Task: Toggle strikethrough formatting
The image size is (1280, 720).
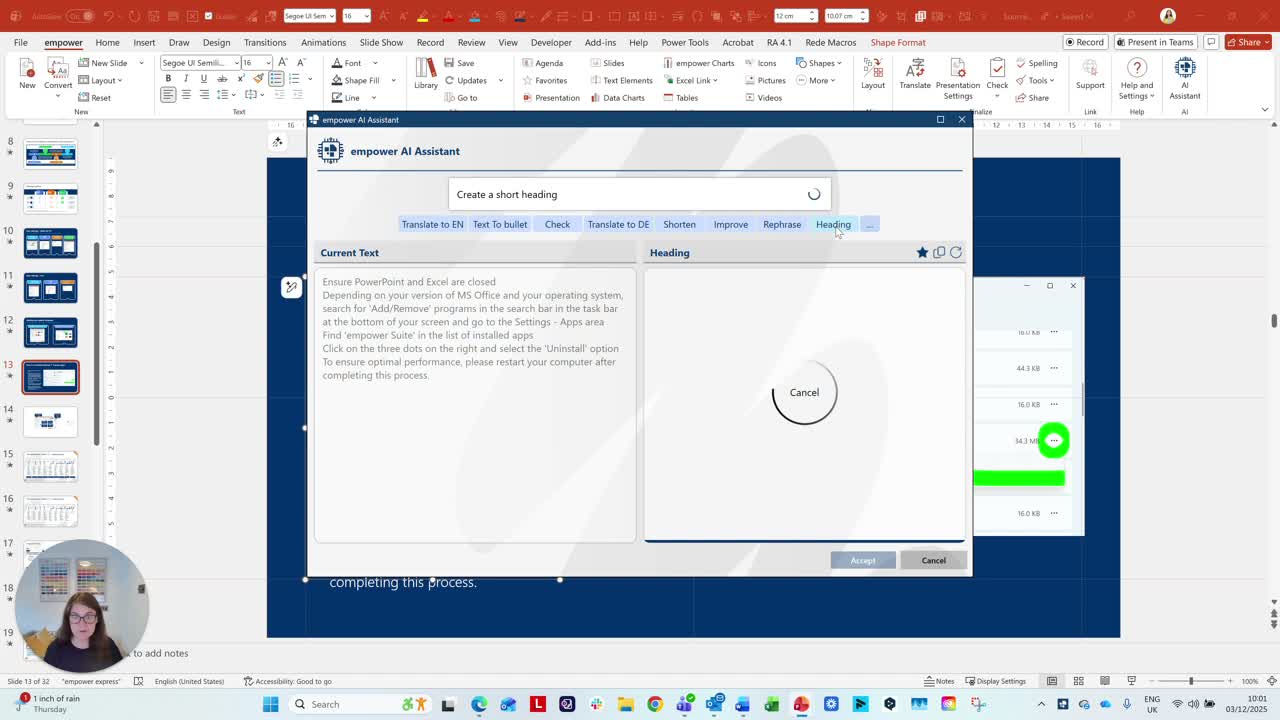Action: (222, 79)
